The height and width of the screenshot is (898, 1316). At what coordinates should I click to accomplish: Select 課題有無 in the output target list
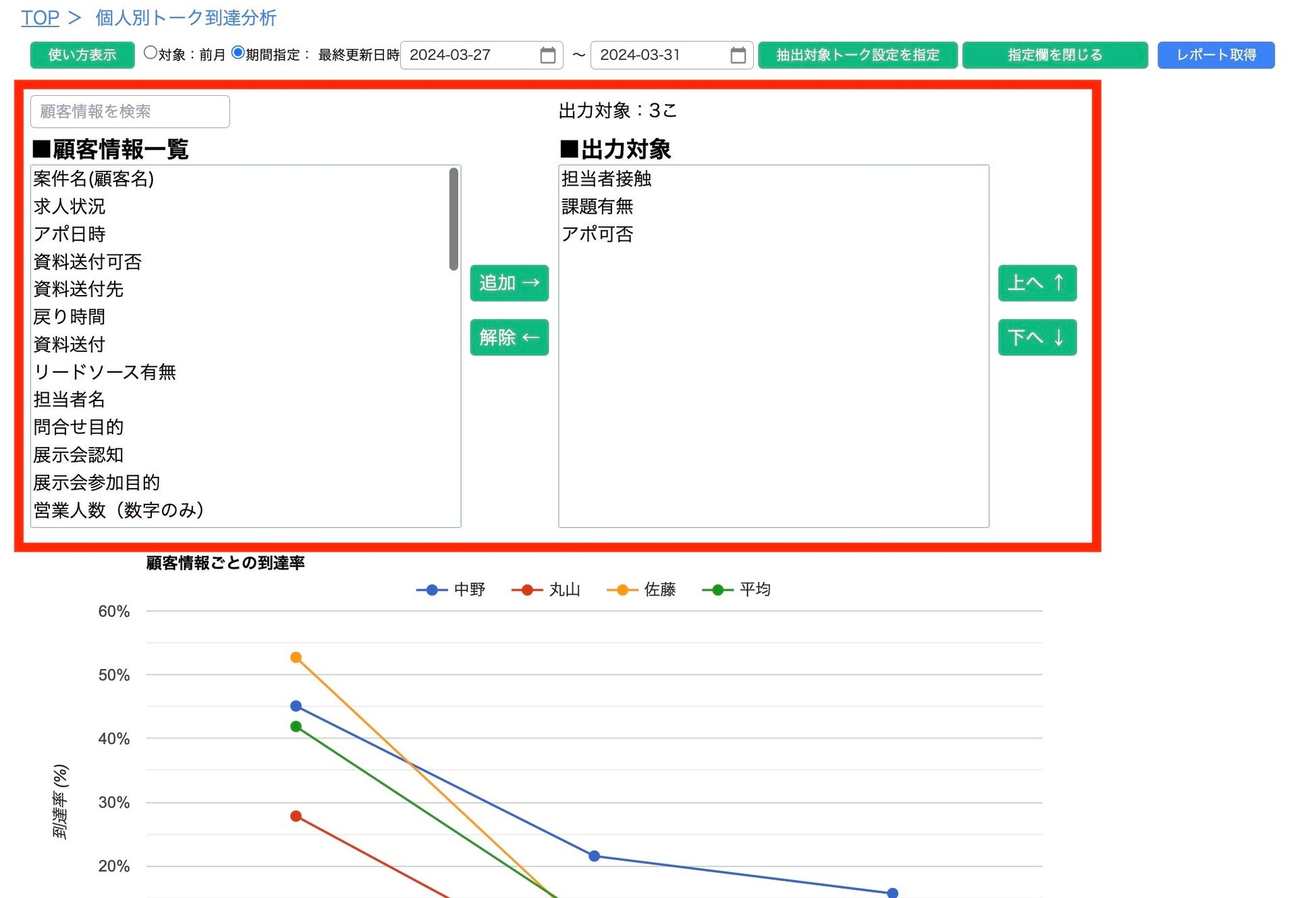coord(597,207)
